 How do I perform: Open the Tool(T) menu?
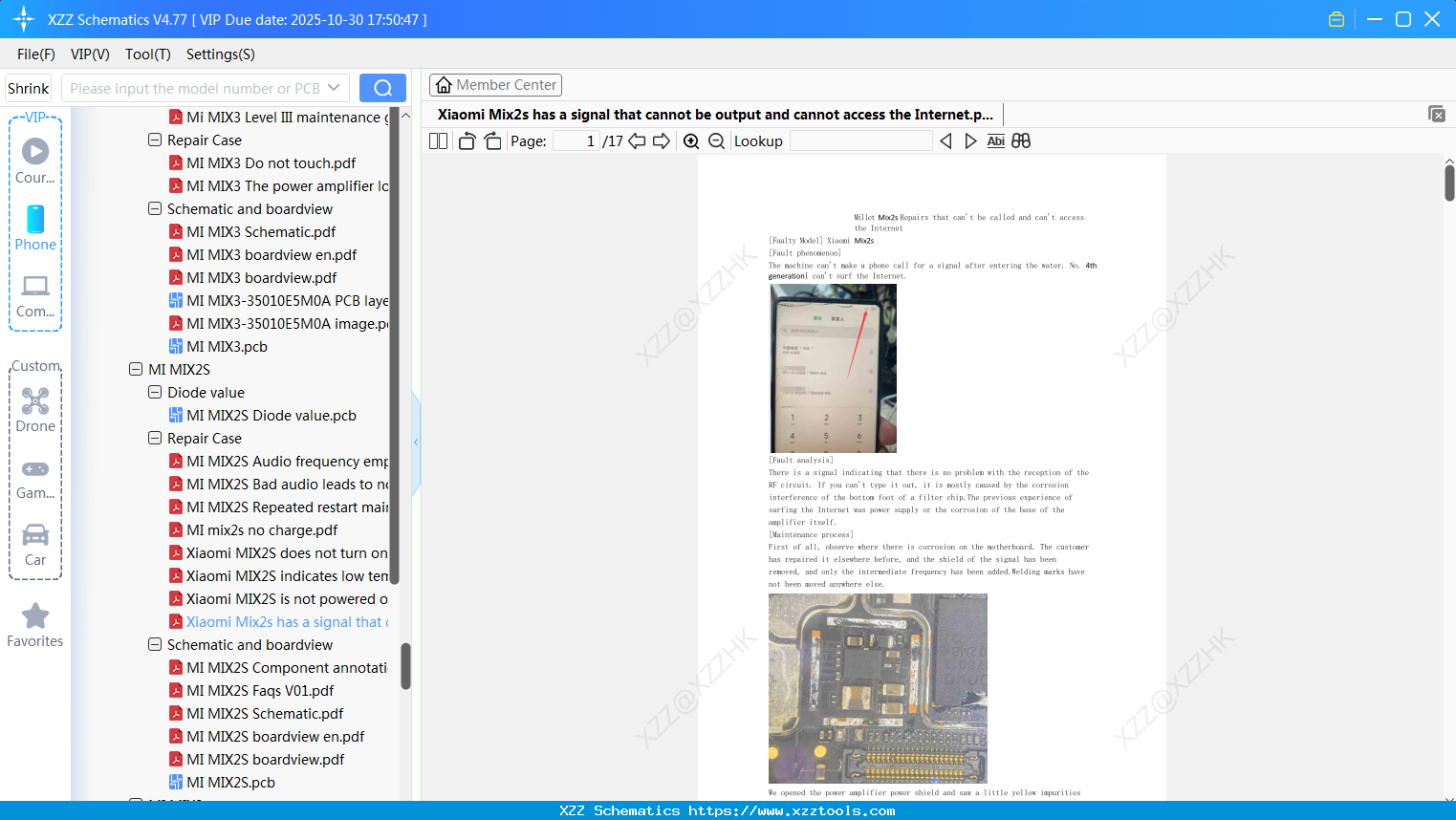(x=147, y=54)
